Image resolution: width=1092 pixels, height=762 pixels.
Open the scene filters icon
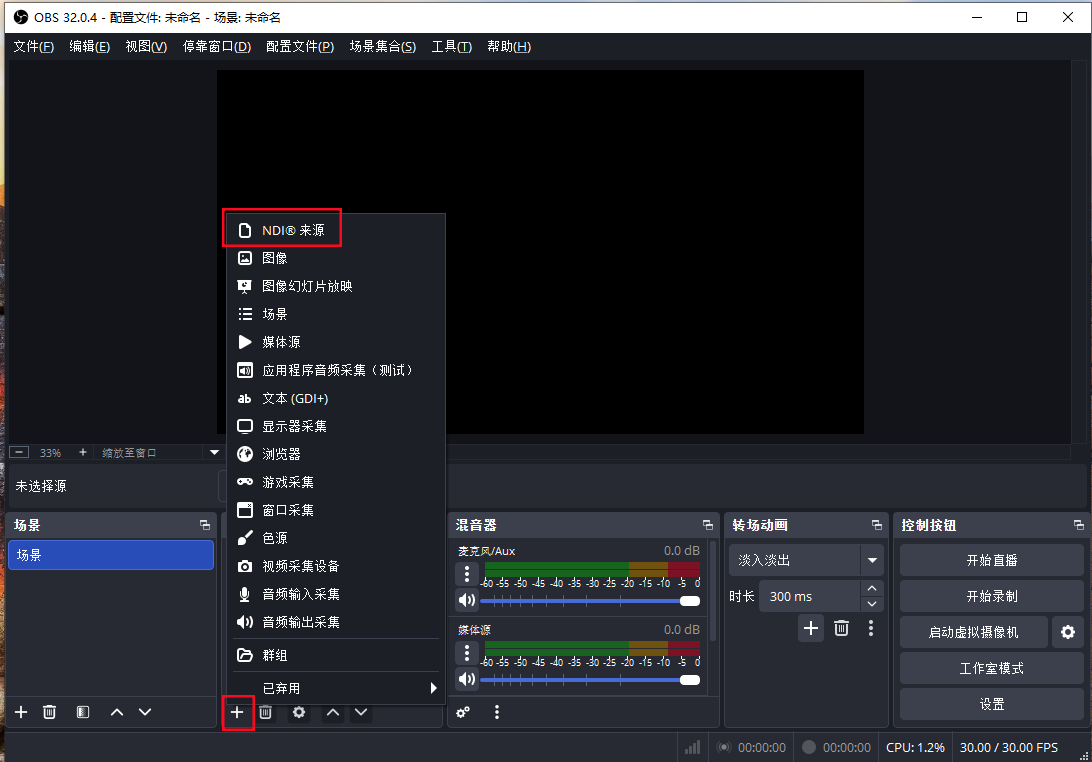click(x=83, y=712)
